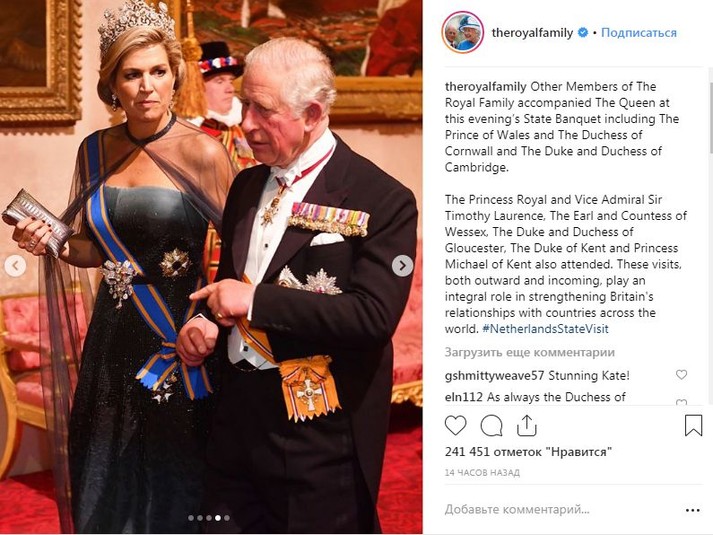
Task: Select the fifth carousel dot indicator
Action: tap(227, 518)
